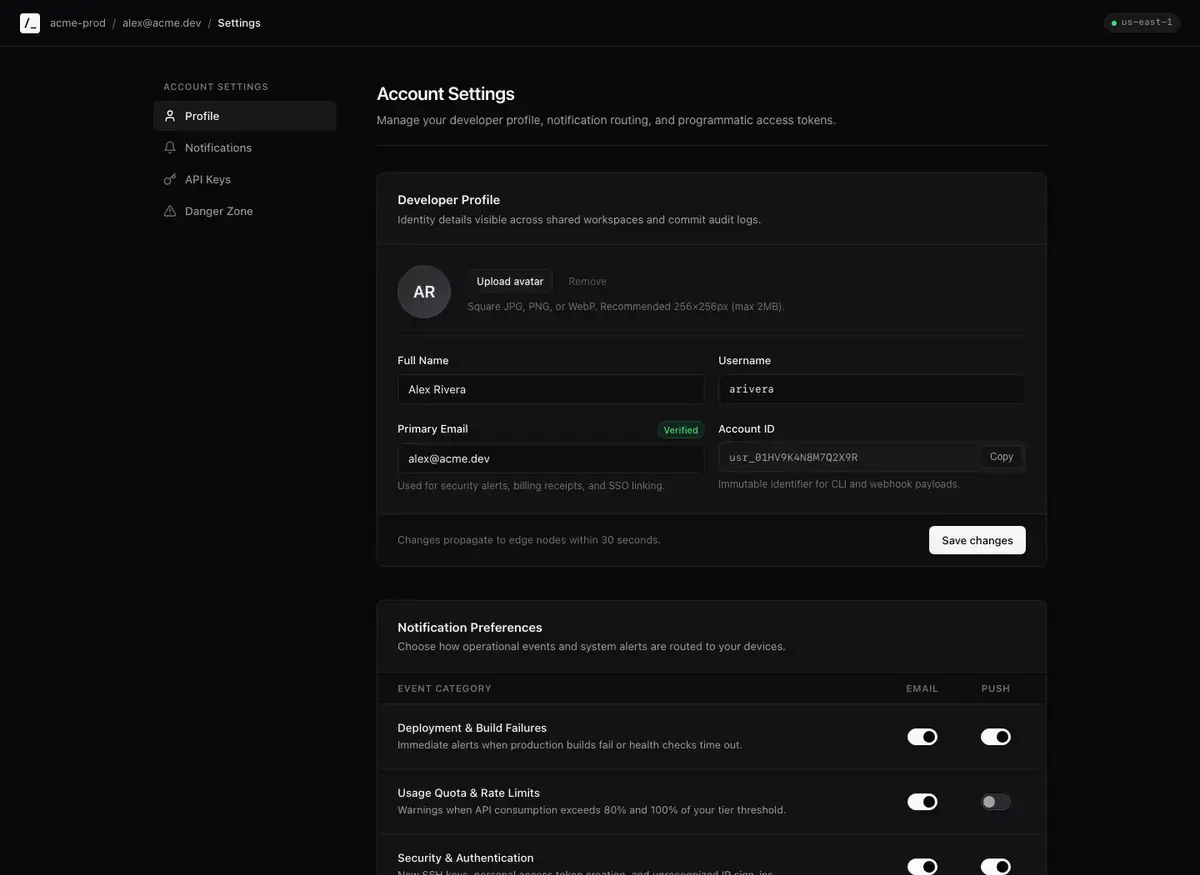Click the AR avatar circle
The height and width of the screenshot is (875, 1200).
424,292
